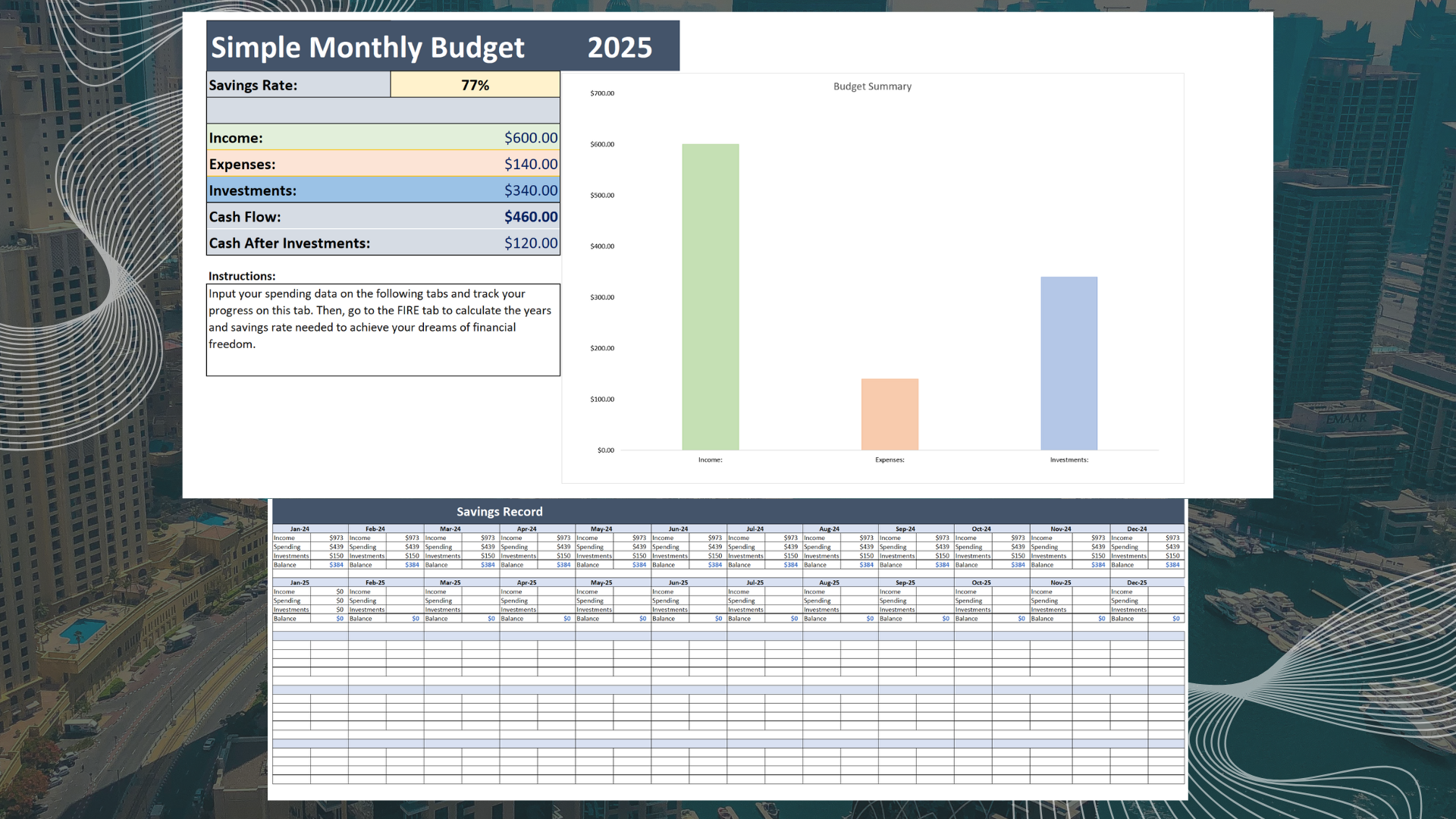Select the Dec-24 month header cell
Screen dimensions: 1456x819
click(x=1137, y=529)
